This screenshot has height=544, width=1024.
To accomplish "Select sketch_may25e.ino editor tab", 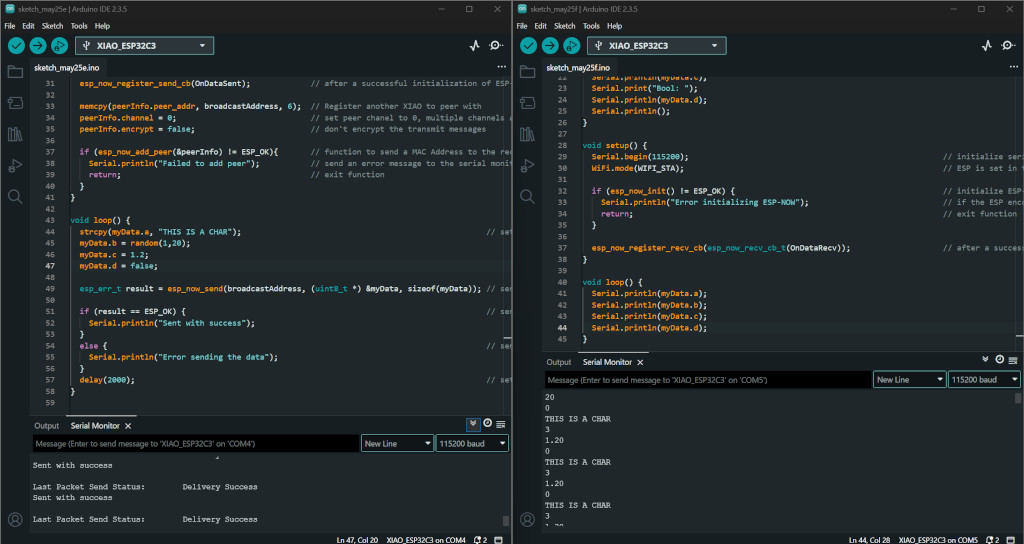I will (67, 68).
